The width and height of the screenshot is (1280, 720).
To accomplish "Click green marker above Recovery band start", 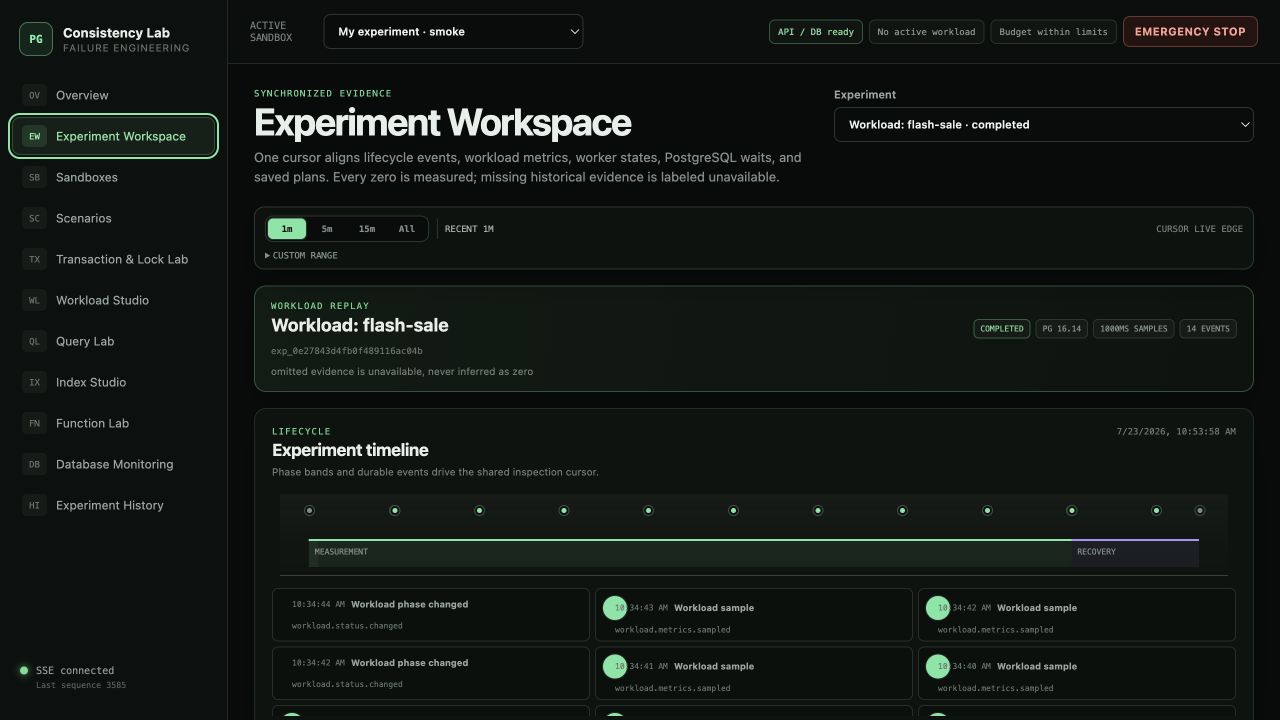I will [x=1071, y=510].
